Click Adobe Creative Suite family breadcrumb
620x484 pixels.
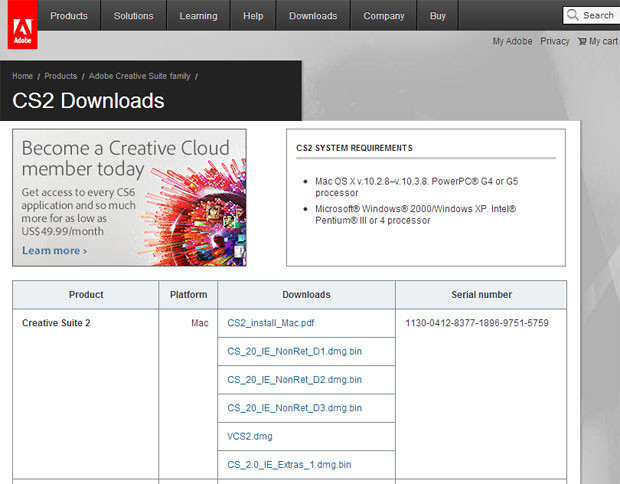pos(140,76)
